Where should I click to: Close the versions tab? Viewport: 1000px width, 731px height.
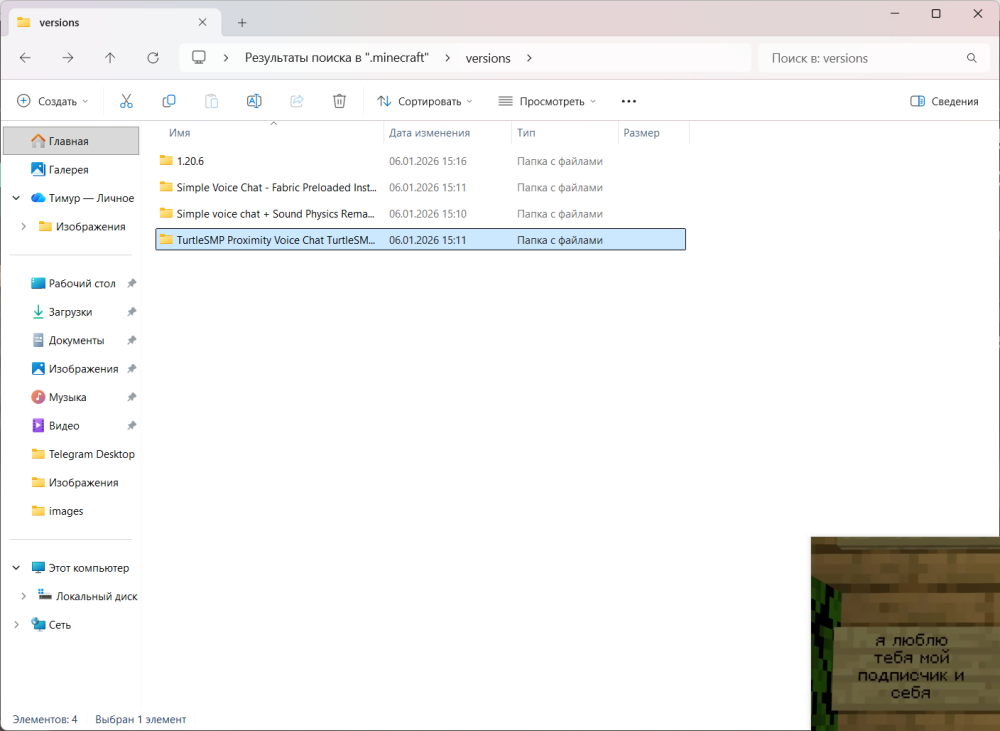[x=202, y=22]
